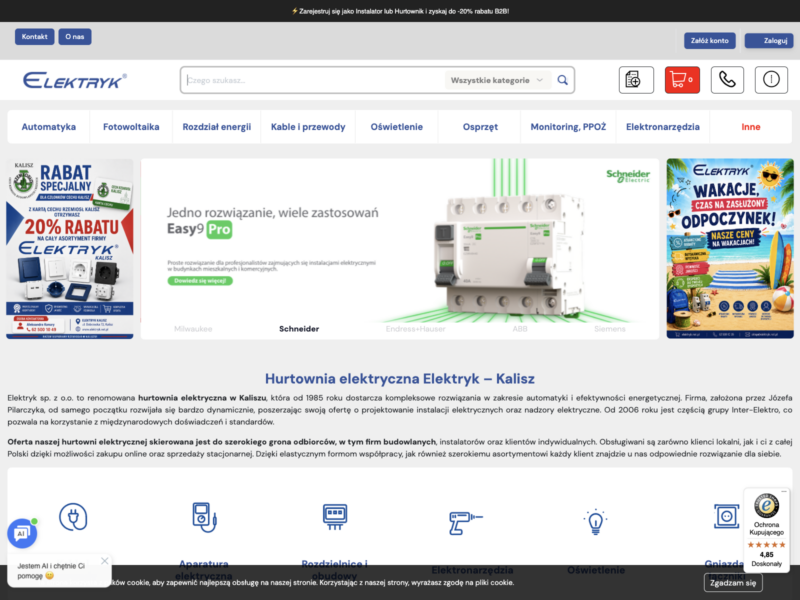This screenshot has width=800, height=600.
Task: Open the Automatyka menu
Action: click(48, 127)
